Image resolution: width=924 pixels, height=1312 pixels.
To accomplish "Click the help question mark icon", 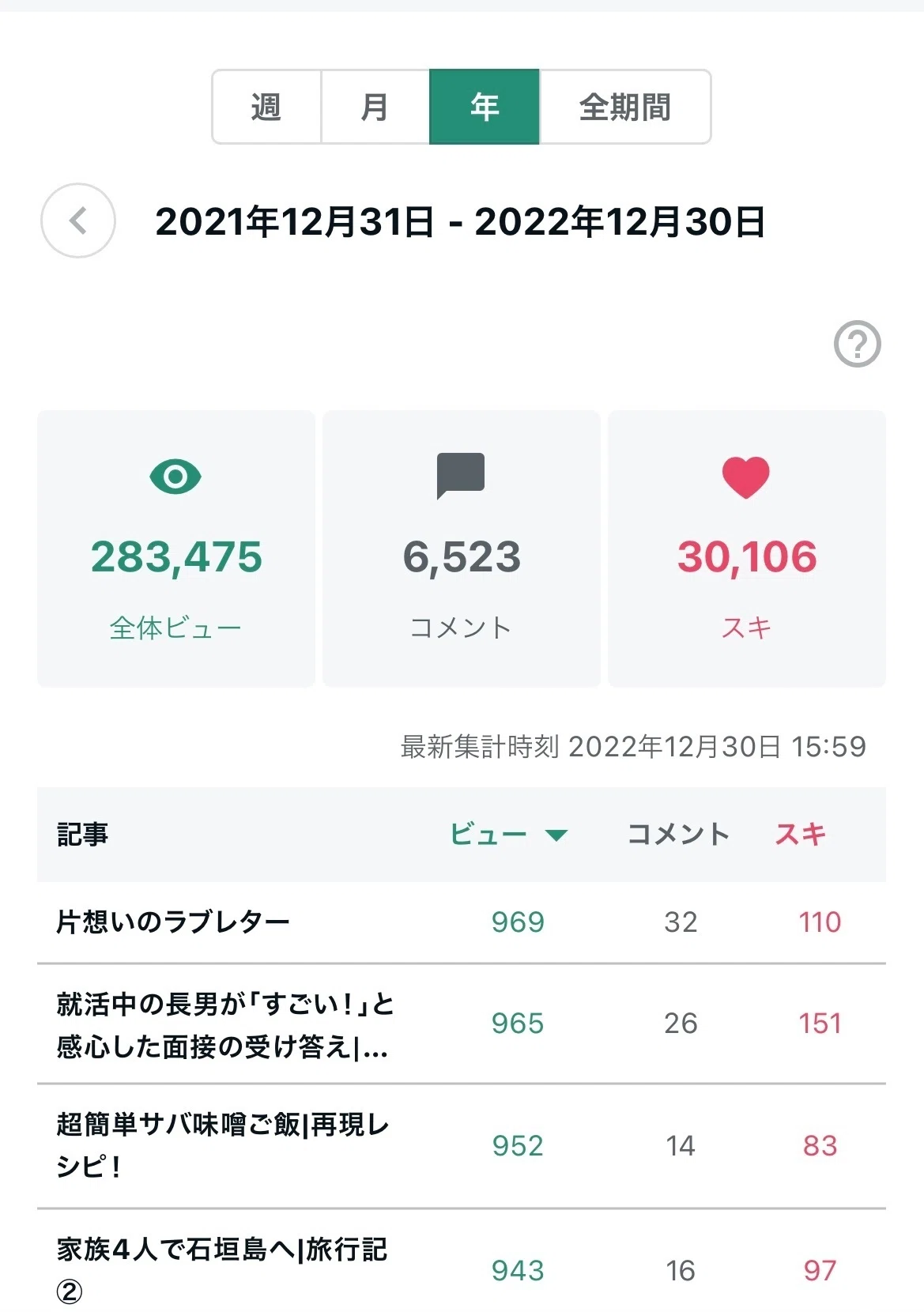I will [x=858, y=344].
